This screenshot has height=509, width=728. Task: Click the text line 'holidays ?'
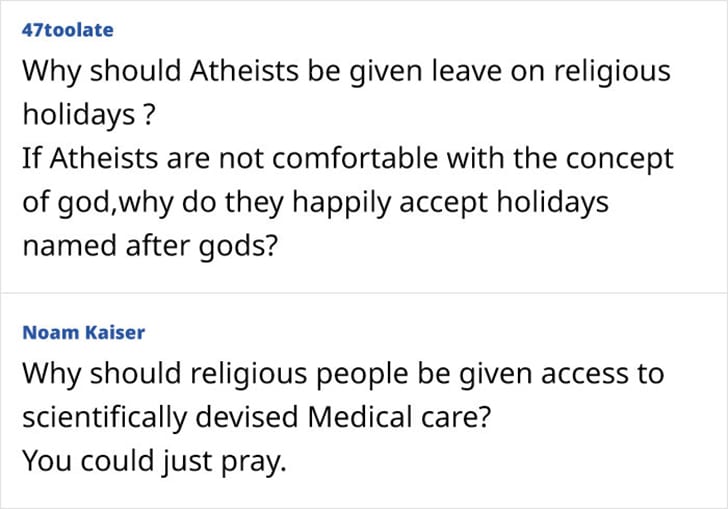pyautogui.click(x=88, y=115)
